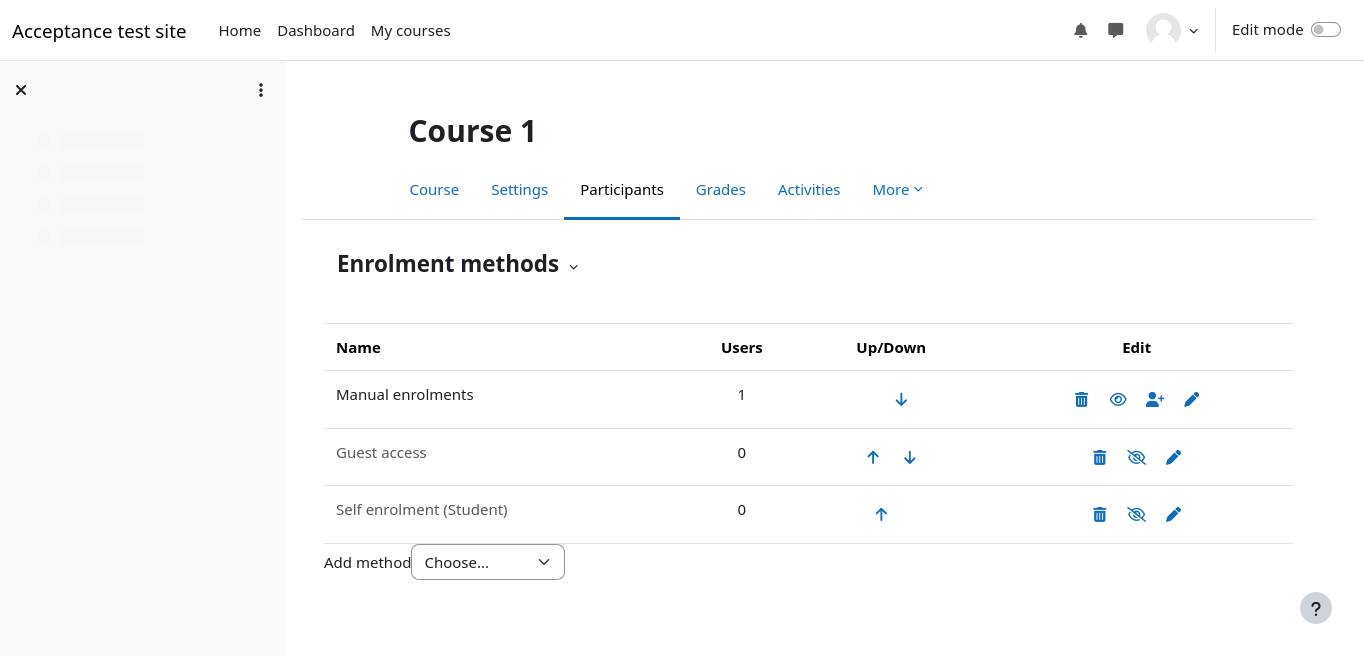Enable Guest access enrolment method
Viewport: 1364px width, 656px height.
(x=1136, y=457)
